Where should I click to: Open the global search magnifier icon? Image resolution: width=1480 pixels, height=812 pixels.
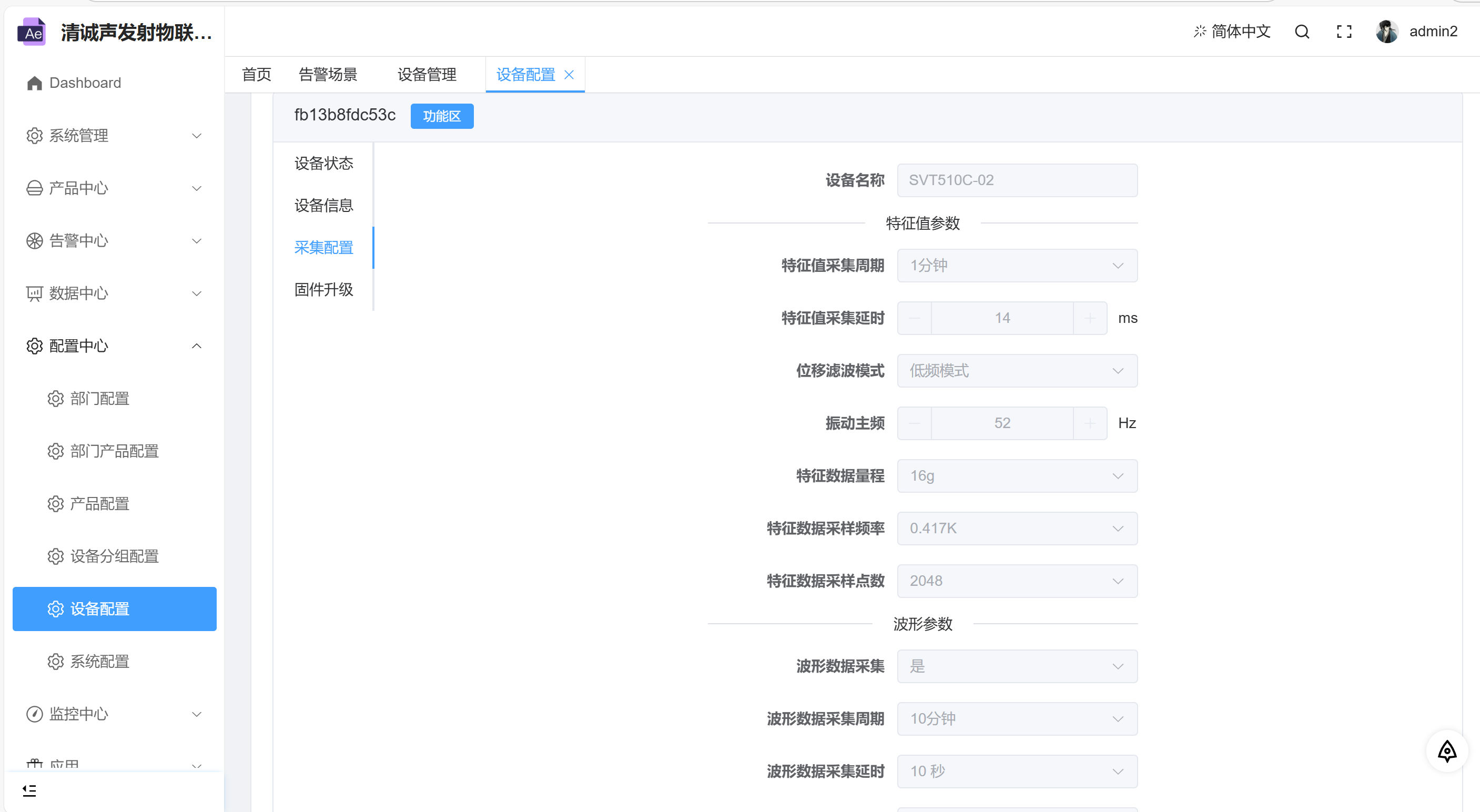click(1302, 32)
